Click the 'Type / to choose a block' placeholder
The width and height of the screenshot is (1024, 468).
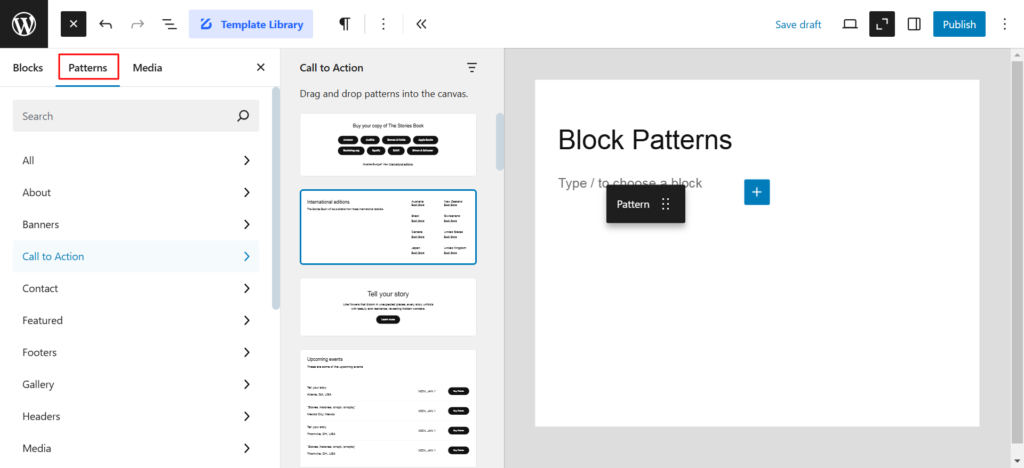point(630,183)
